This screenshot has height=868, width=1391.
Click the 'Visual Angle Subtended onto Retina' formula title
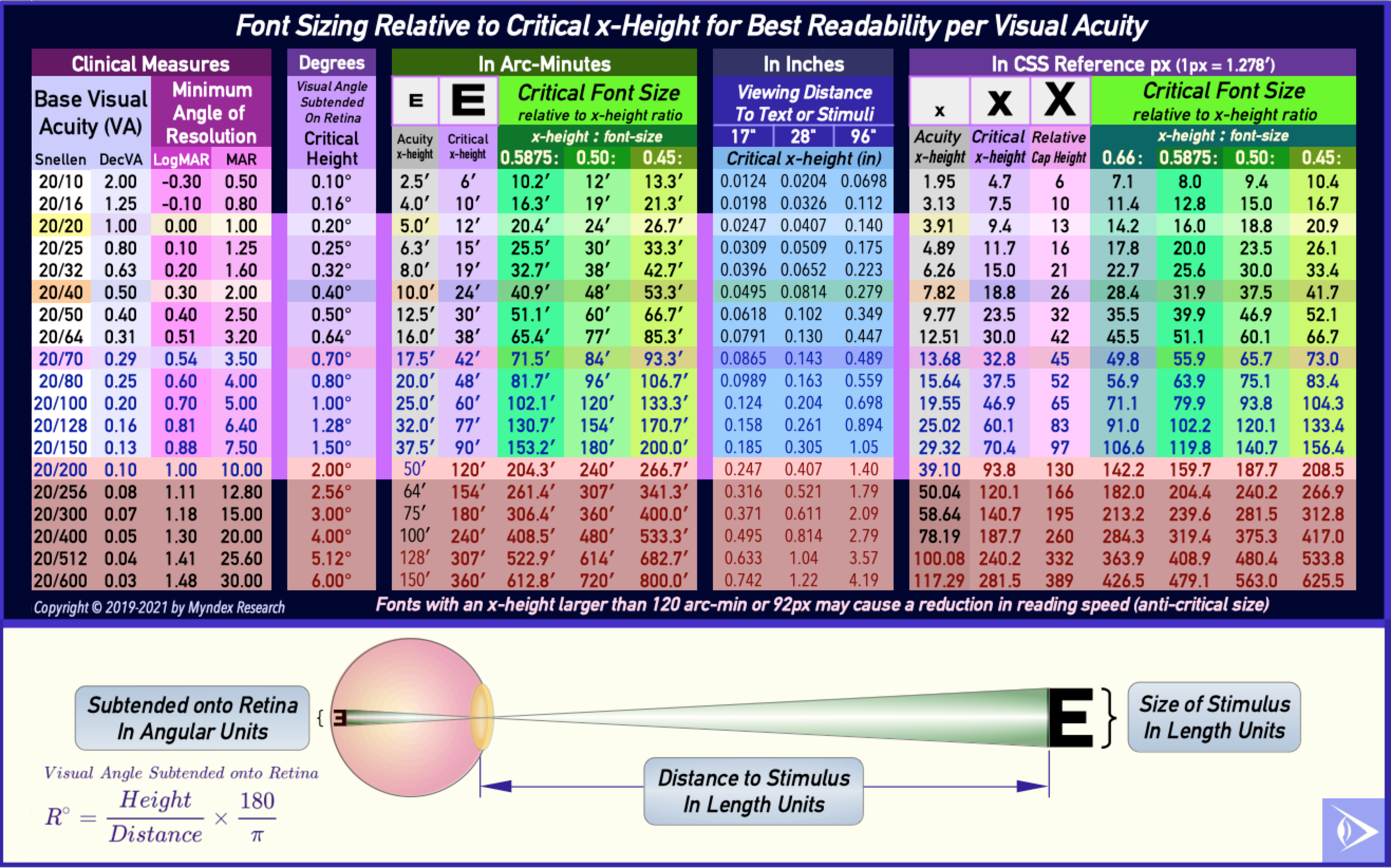(x=182, y=773)
